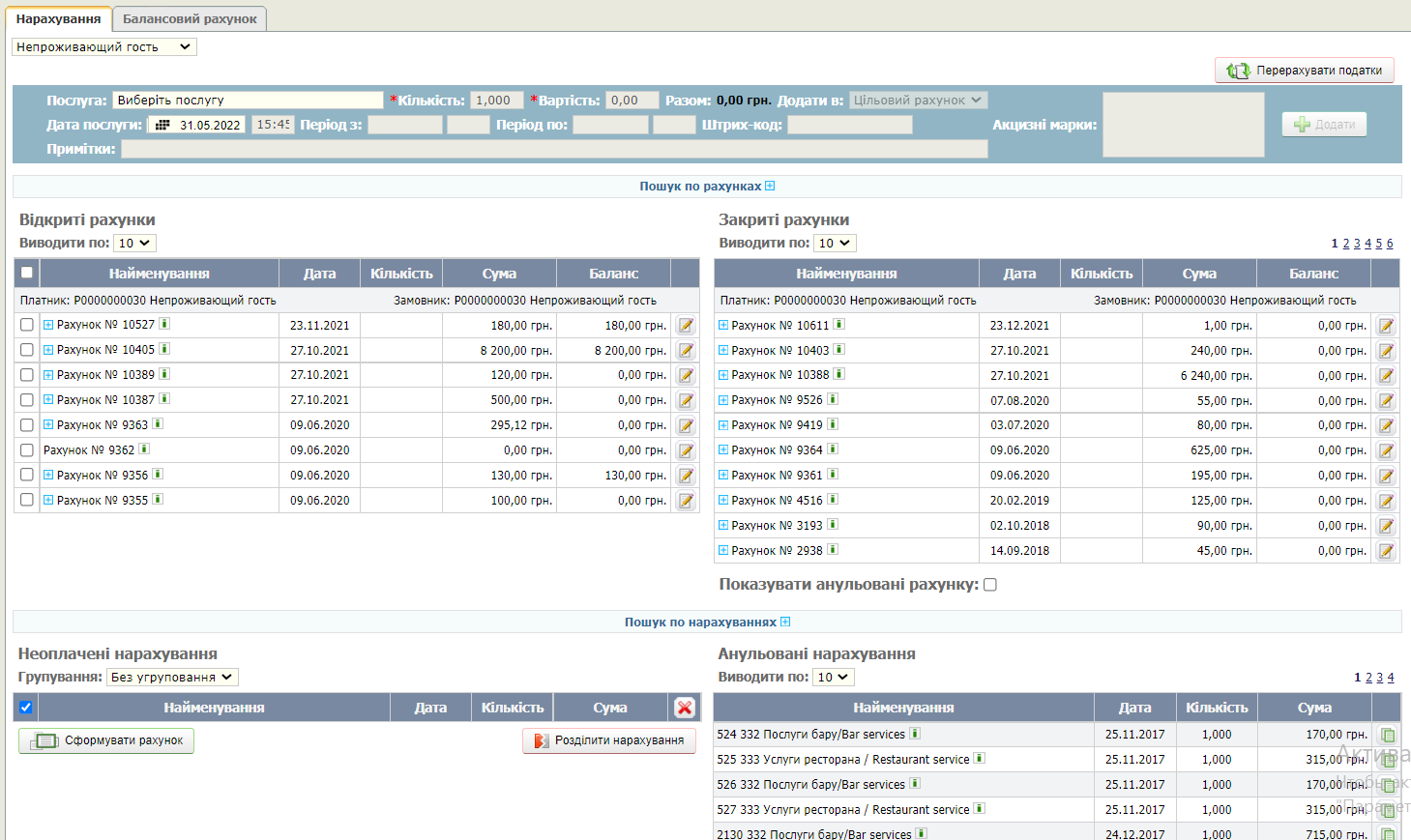Click info icon next to Рахунок № 9526
The image size is (1411, 840).
(833, 399)
